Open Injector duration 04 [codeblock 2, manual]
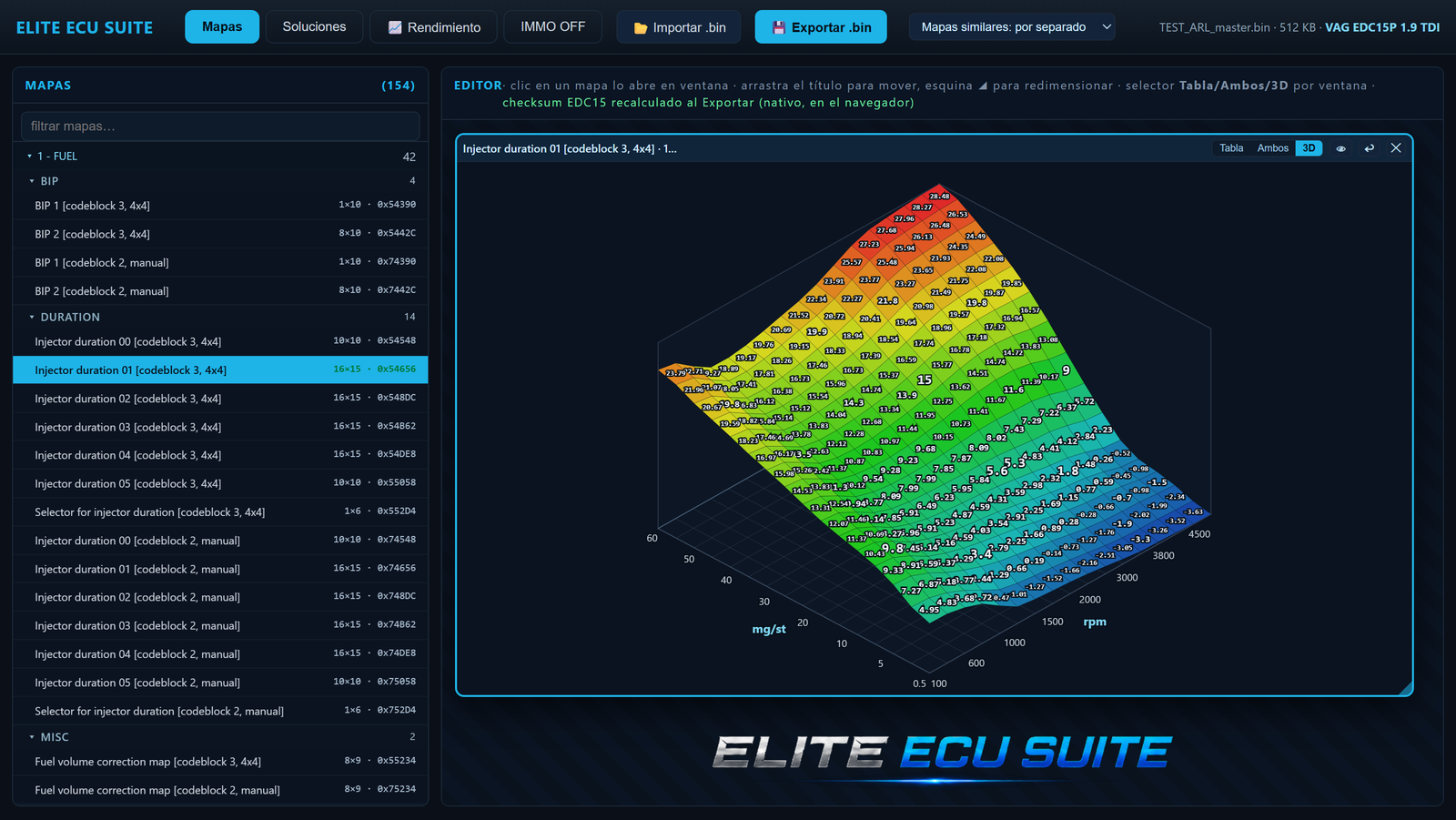 pyautogui.click(x=220, y=653)
